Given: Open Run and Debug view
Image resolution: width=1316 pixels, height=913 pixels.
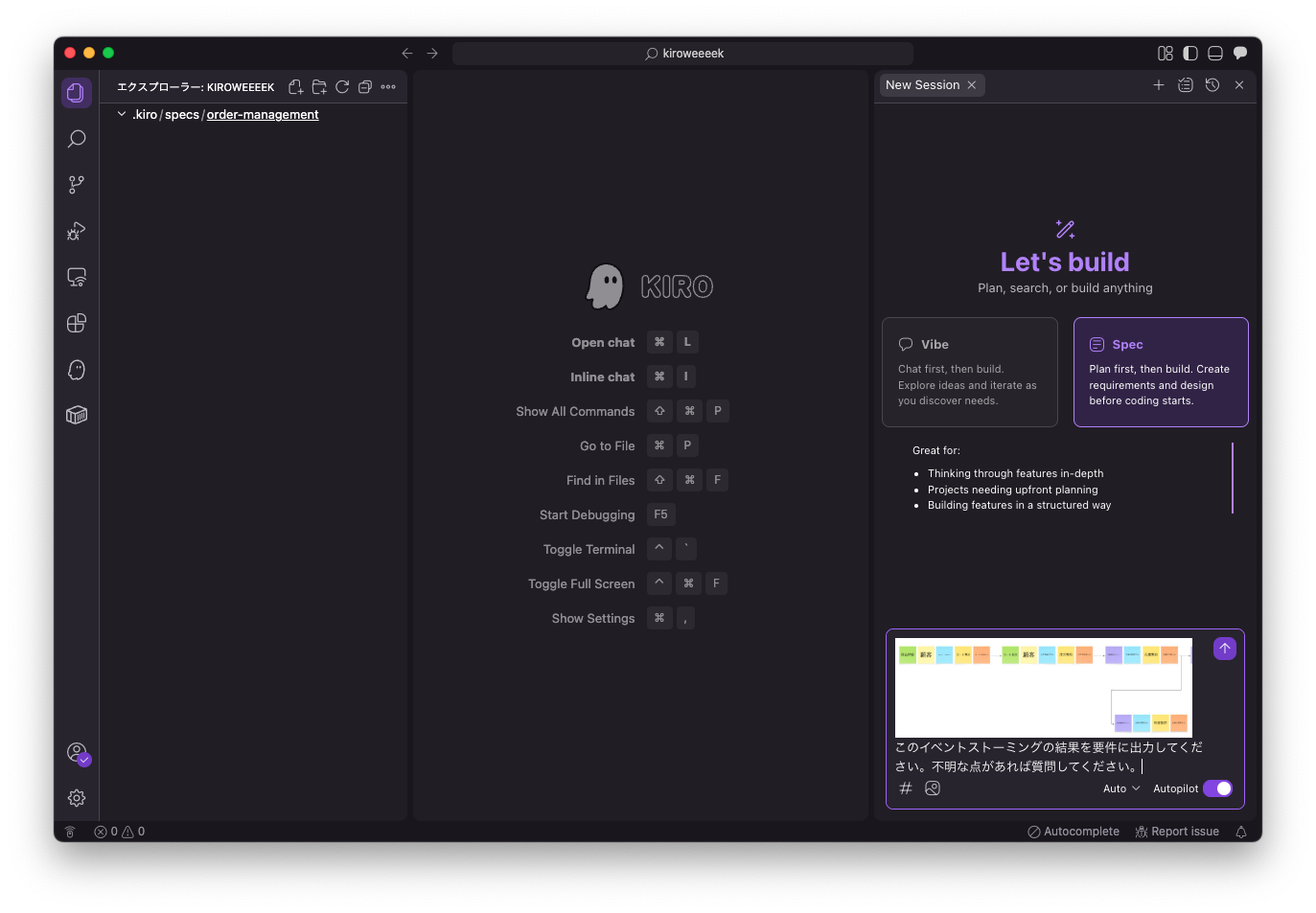Looking at the screenshot, I should tap(77, 231).
